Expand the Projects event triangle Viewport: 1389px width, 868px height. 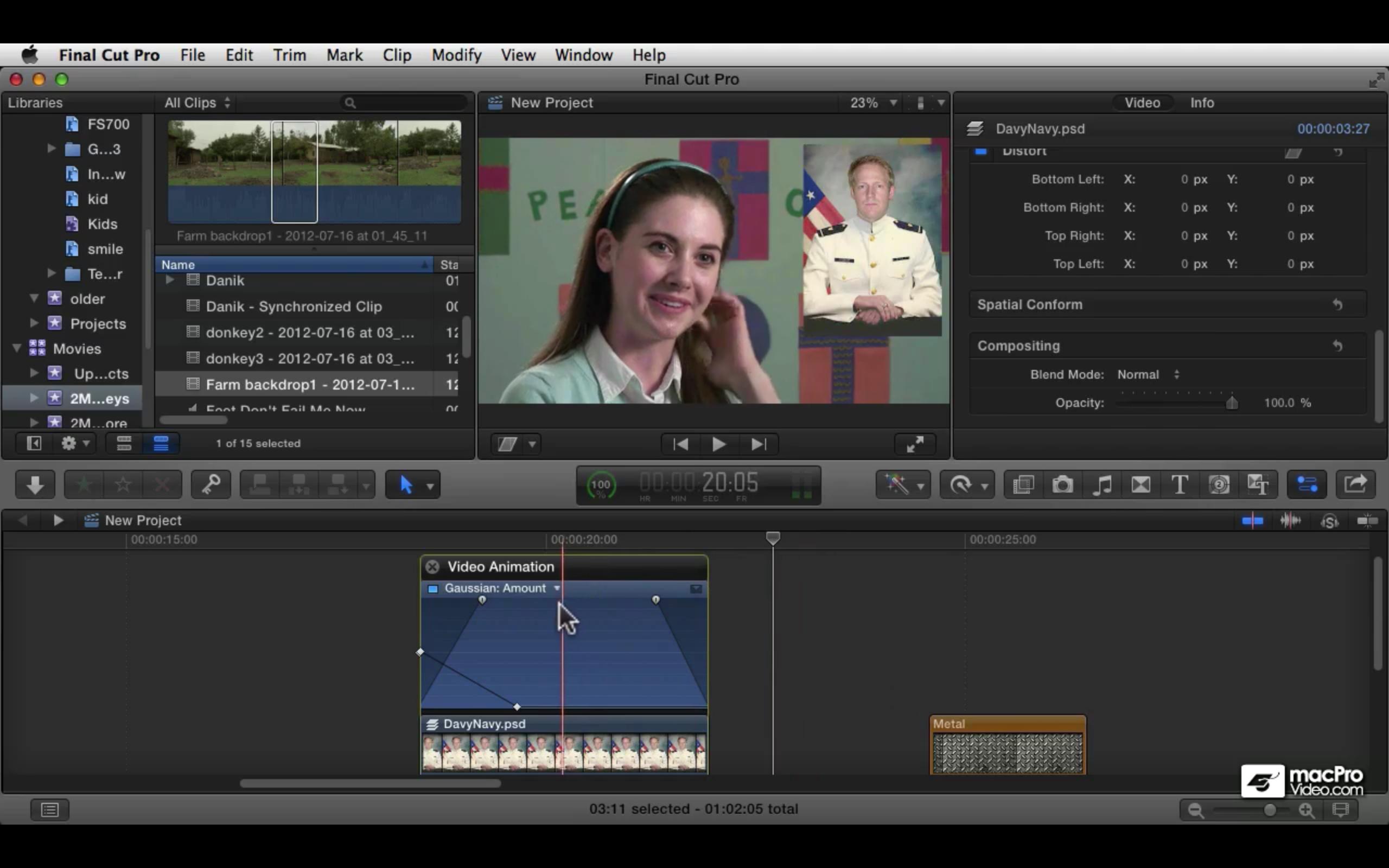click(x=34, y=323)
